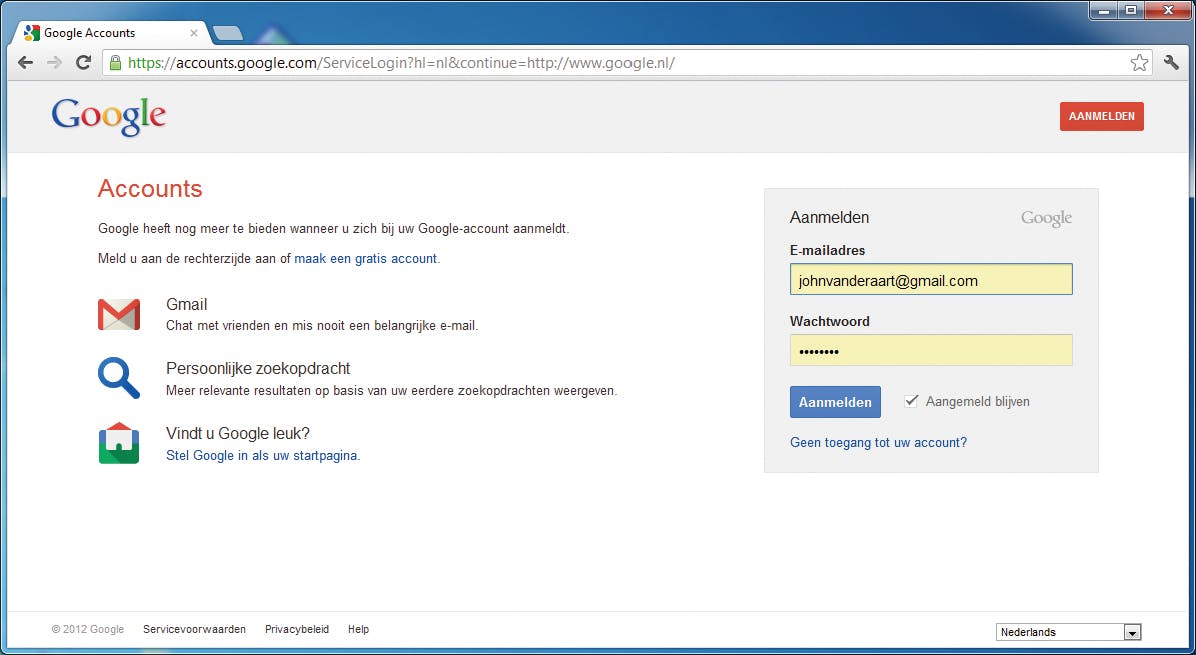Click the E-mailadres input field
Viewport: 1196px width, 655px height.
931,280
